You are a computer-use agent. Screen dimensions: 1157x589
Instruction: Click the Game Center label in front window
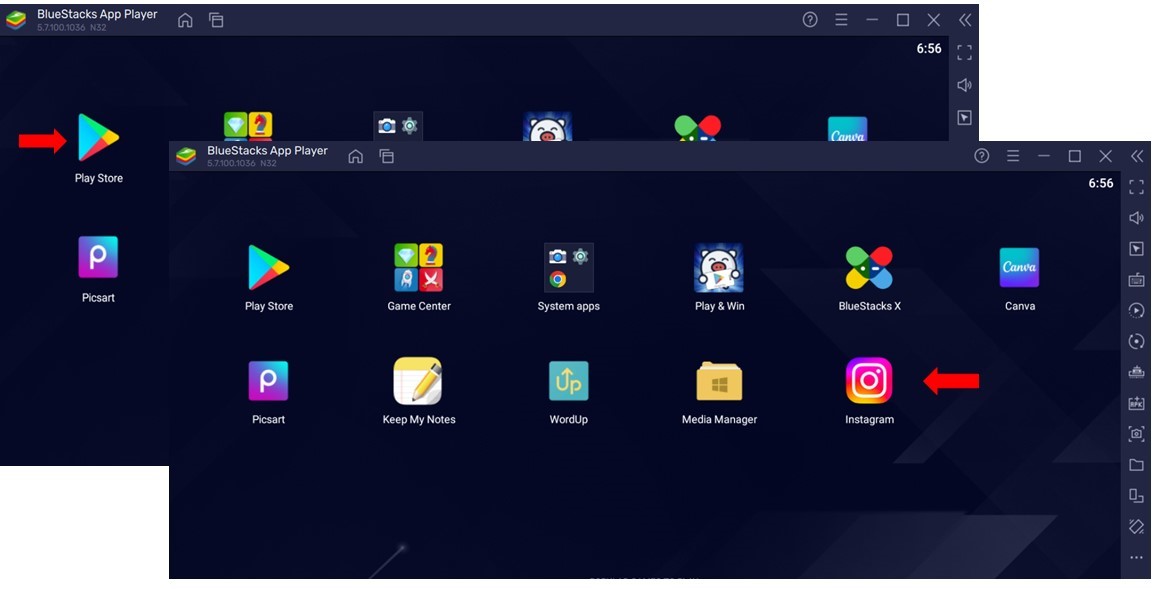click(419, 306)
